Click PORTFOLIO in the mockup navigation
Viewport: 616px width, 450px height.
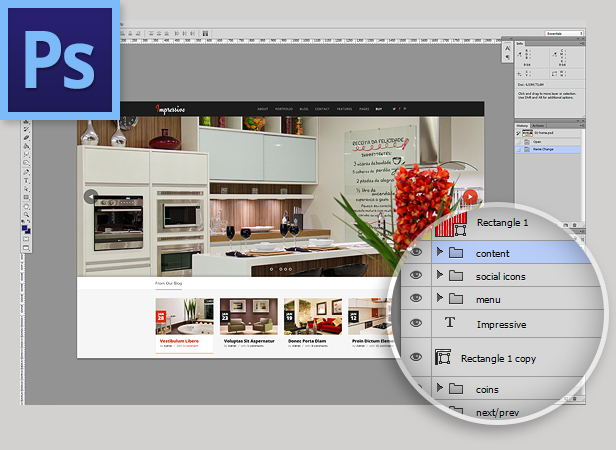[x=284, y=109]
